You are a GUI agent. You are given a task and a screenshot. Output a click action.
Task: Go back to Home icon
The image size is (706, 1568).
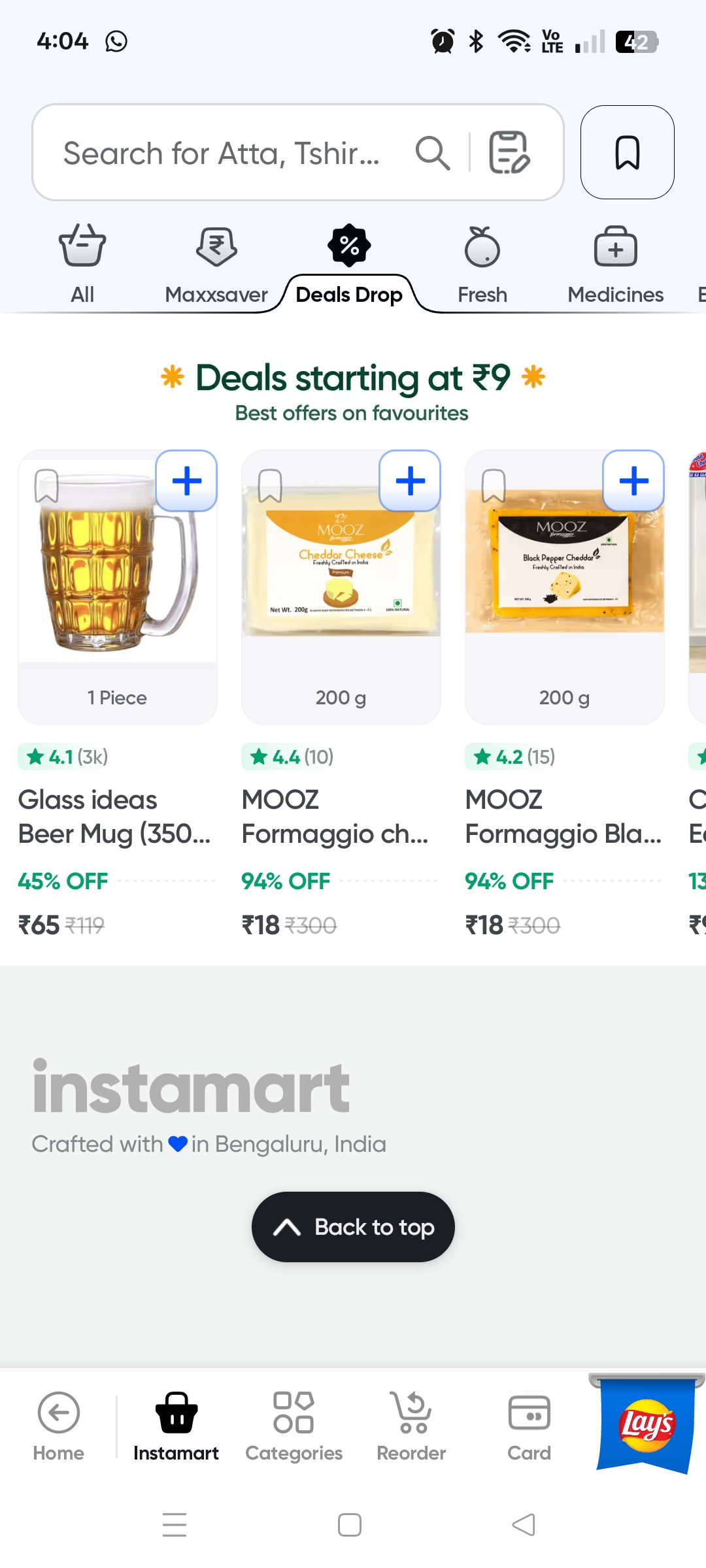(59, 1426)
